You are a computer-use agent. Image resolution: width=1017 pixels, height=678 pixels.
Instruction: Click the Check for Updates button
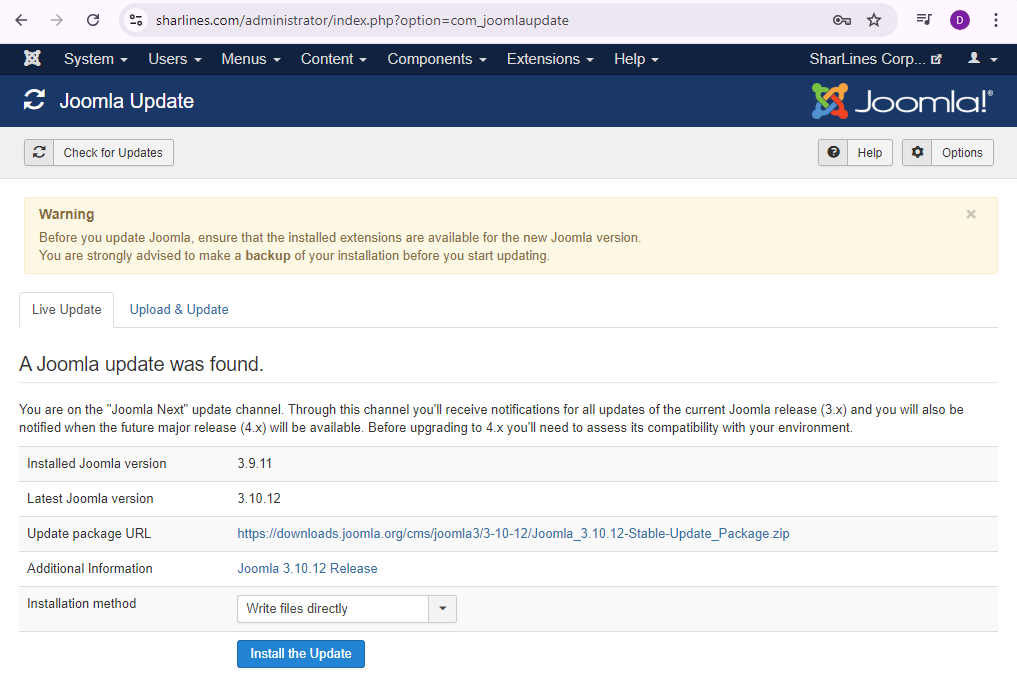point(99,152)
